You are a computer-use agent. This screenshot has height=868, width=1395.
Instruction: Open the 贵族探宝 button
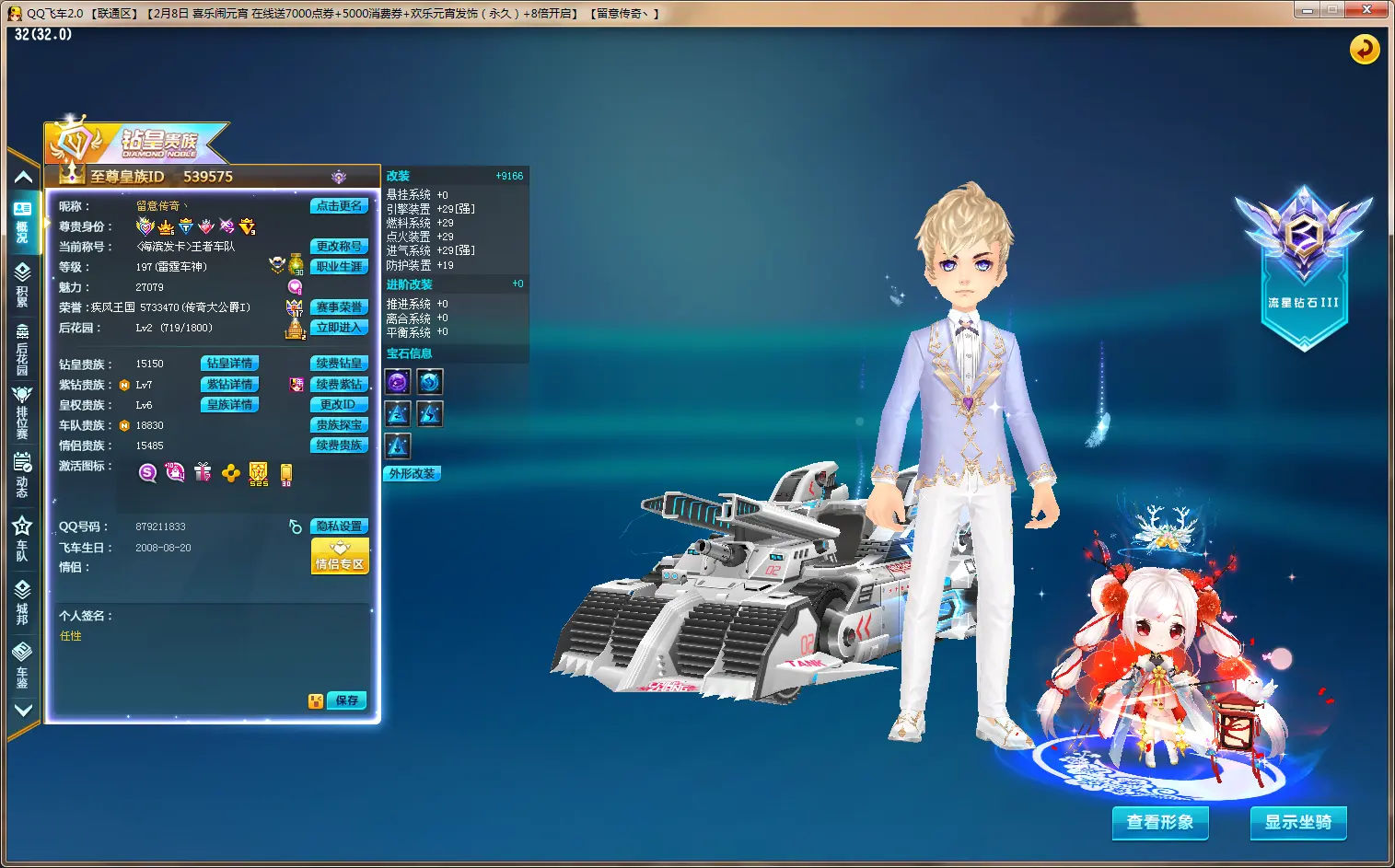[339, 424]
